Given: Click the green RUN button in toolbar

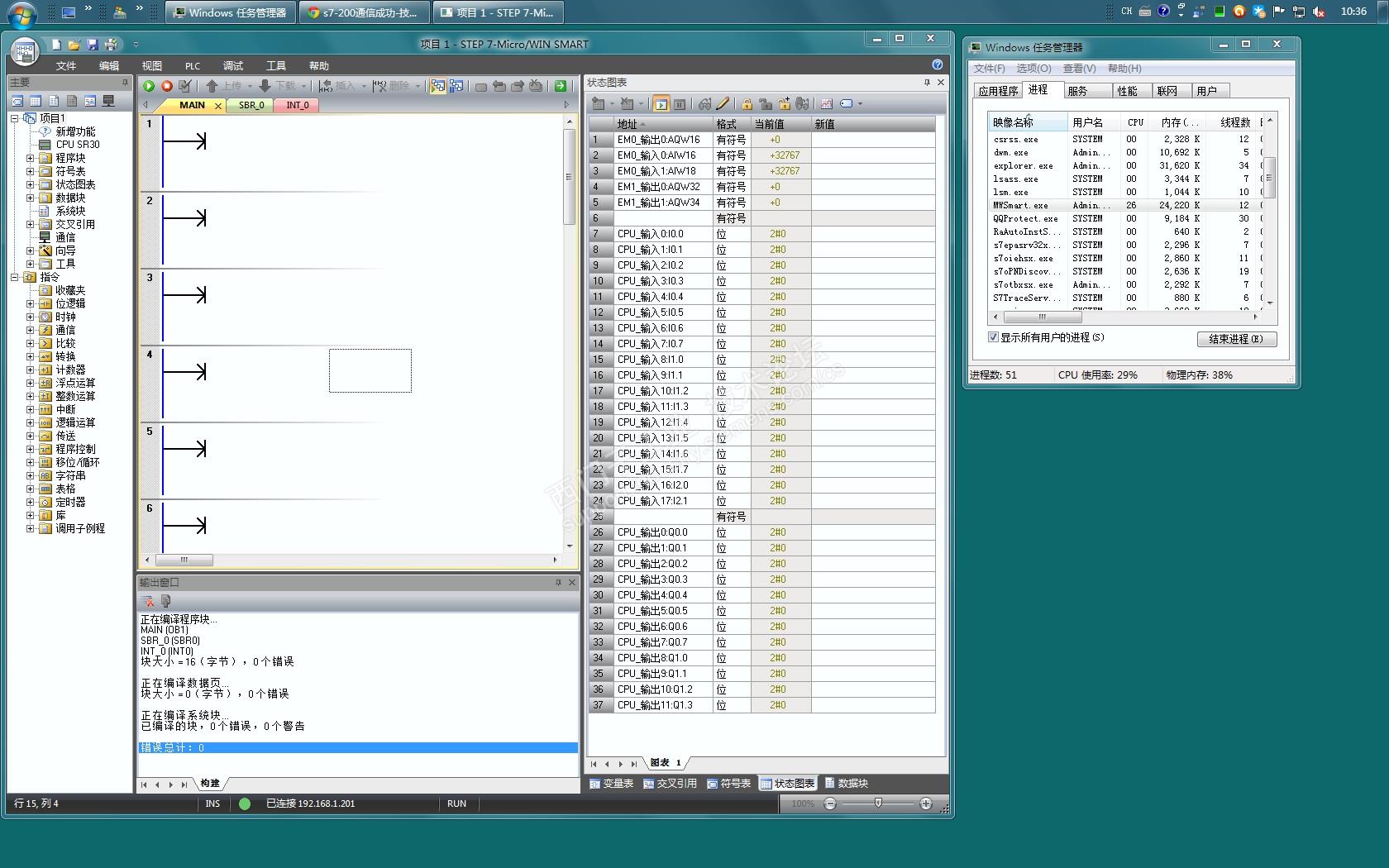Looking at the screenshot, I should [x=149, y=86].
